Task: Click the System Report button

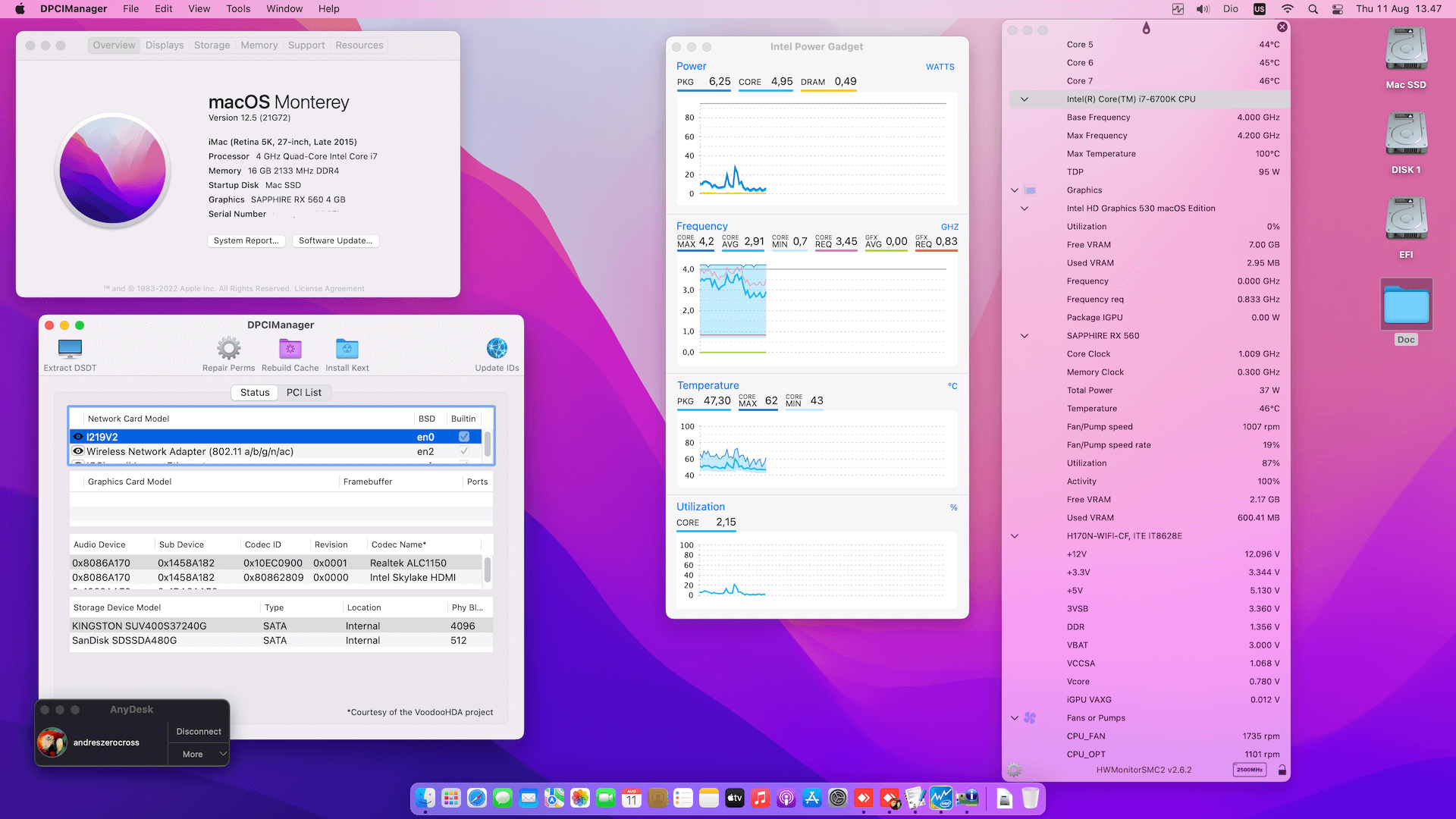Action: click(x=246, y=241)
